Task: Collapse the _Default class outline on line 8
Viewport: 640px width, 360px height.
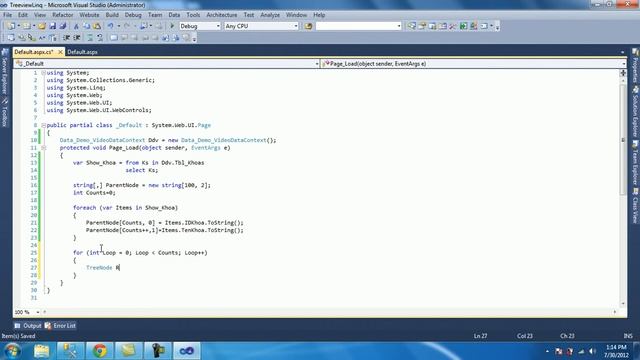Action: [x=43, y=125]
